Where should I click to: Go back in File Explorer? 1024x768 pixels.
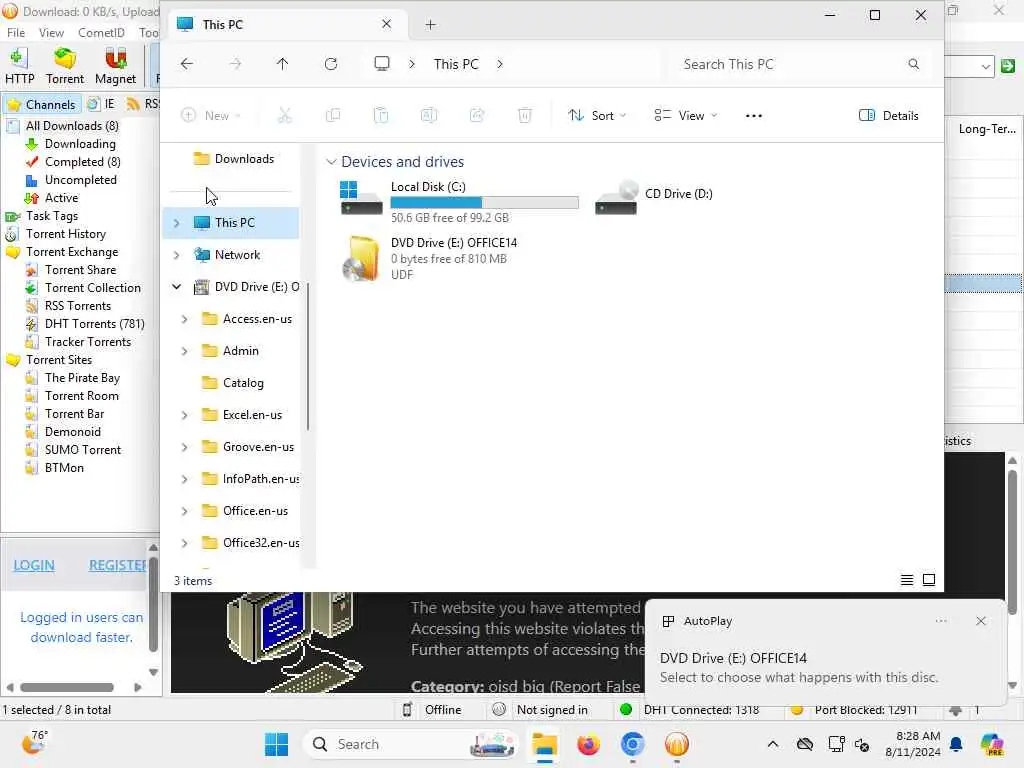tap(187, 64)
